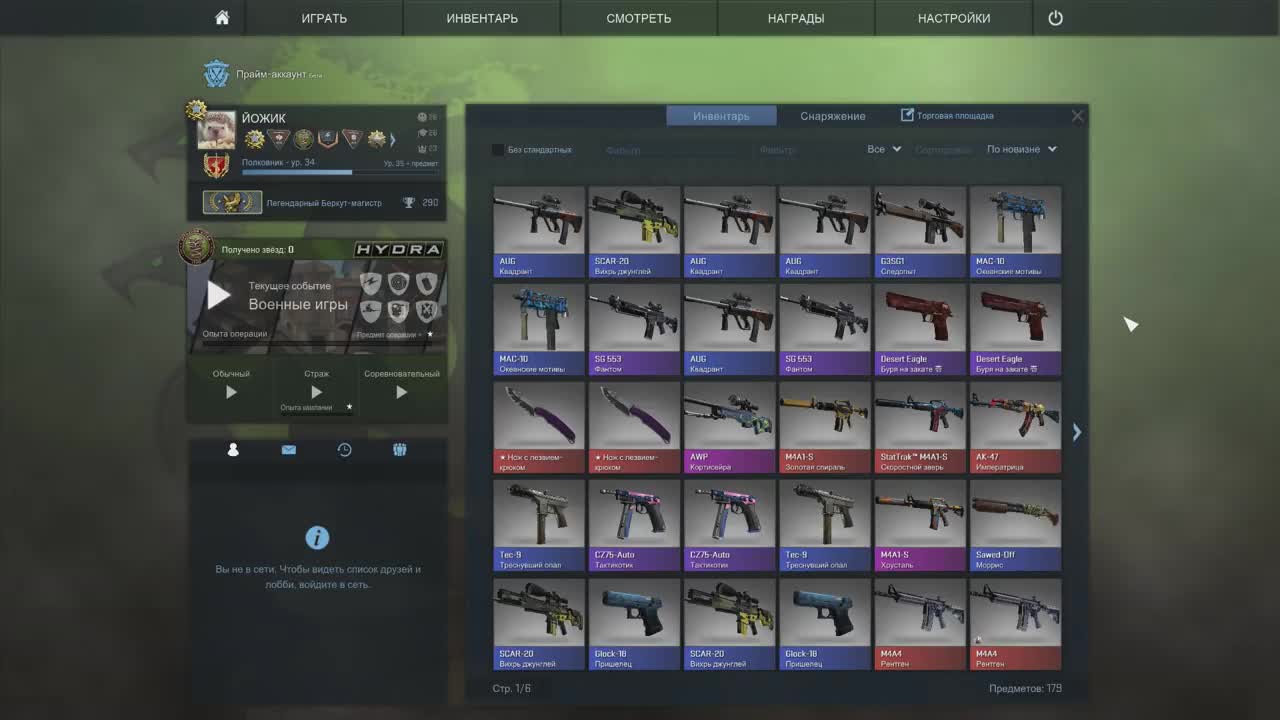
Task: Play the Соревновательный operation mode
Action: 401,393
